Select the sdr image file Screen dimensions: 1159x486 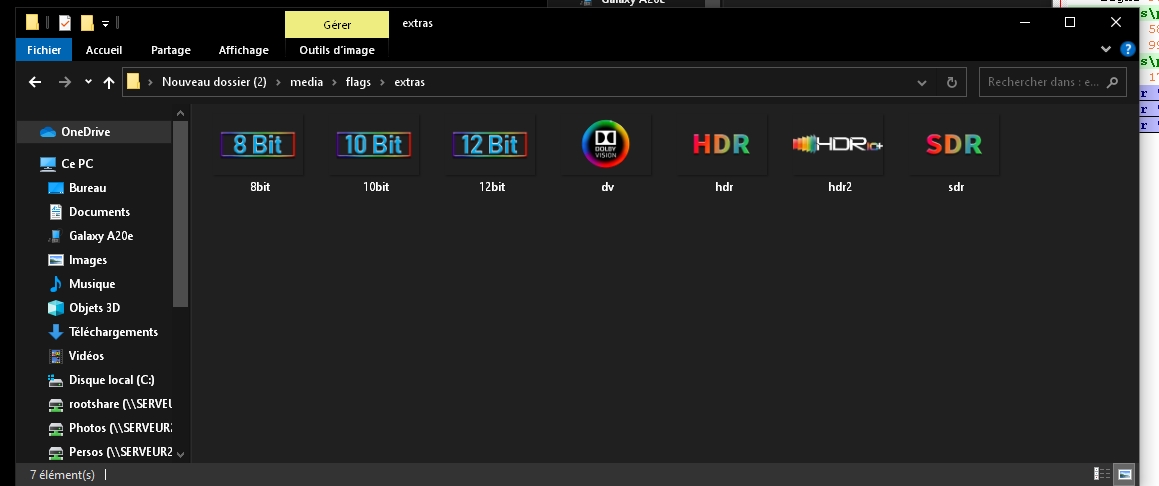click(955, 144)
